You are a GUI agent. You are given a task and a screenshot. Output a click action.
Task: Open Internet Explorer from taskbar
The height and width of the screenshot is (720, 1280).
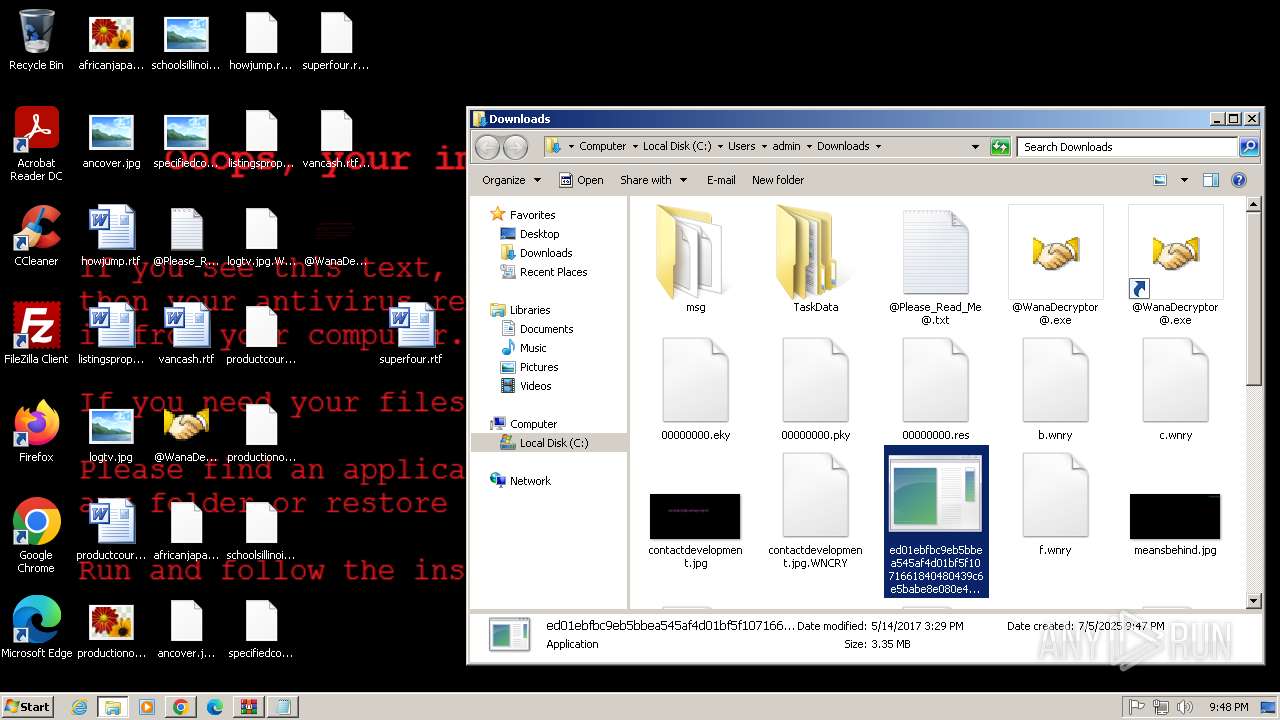pos(80,707)
